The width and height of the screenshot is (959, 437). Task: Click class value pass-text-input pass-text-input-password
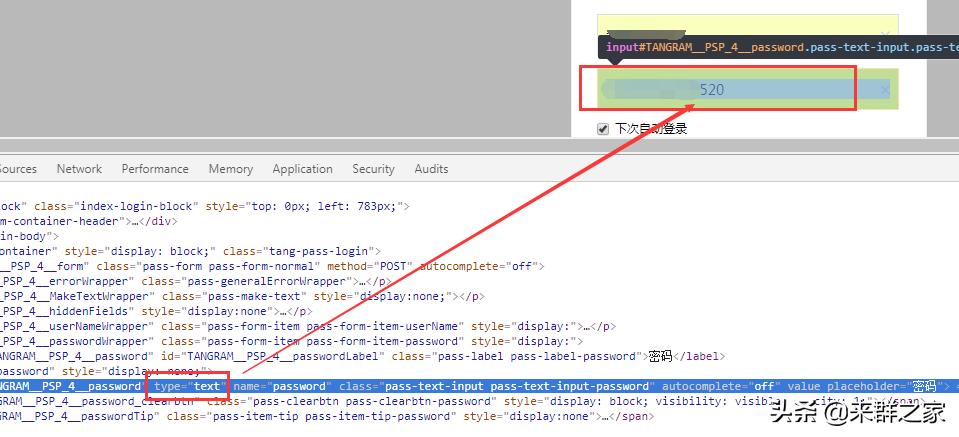point(517,386)
